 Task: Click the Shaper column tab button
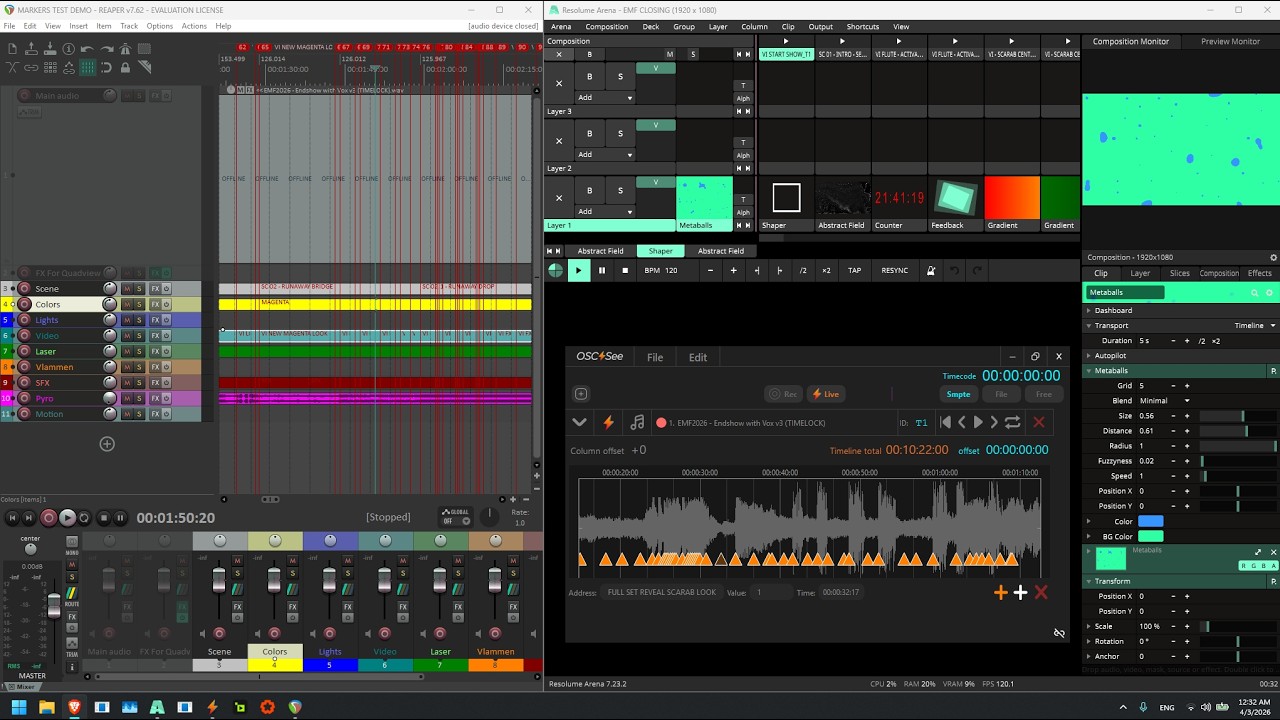coord(661,251)
